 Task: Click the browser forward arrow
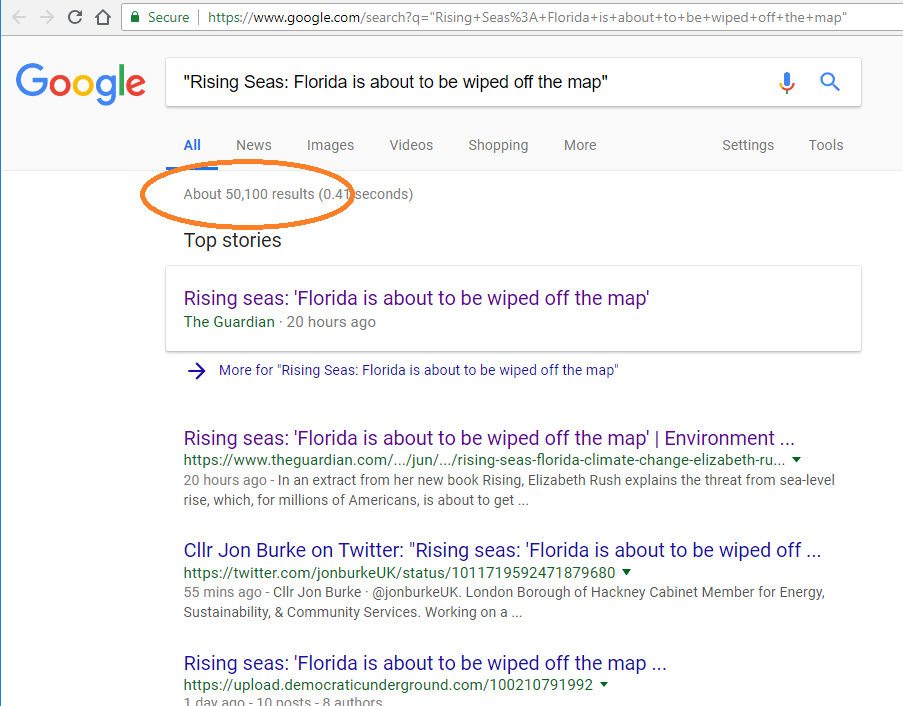coord(47,17)
